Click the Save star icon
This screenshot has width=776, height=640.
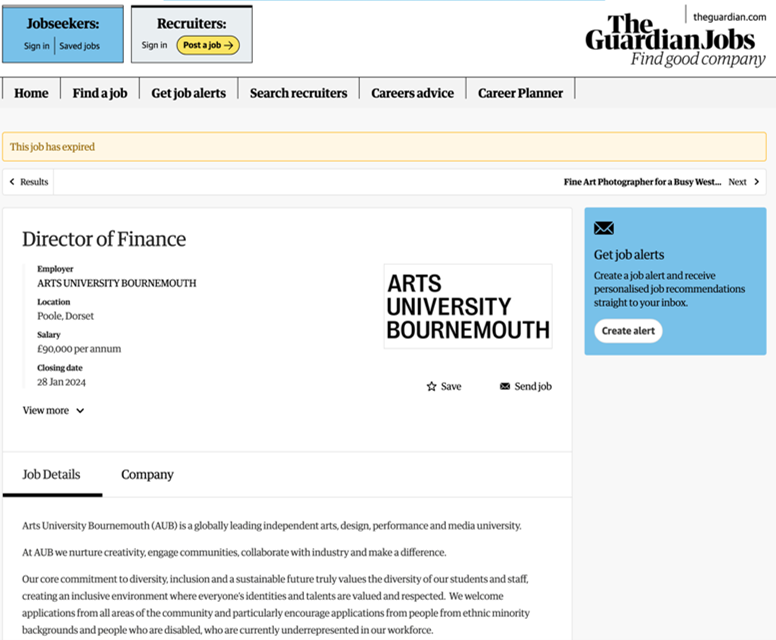pos(432,386)
